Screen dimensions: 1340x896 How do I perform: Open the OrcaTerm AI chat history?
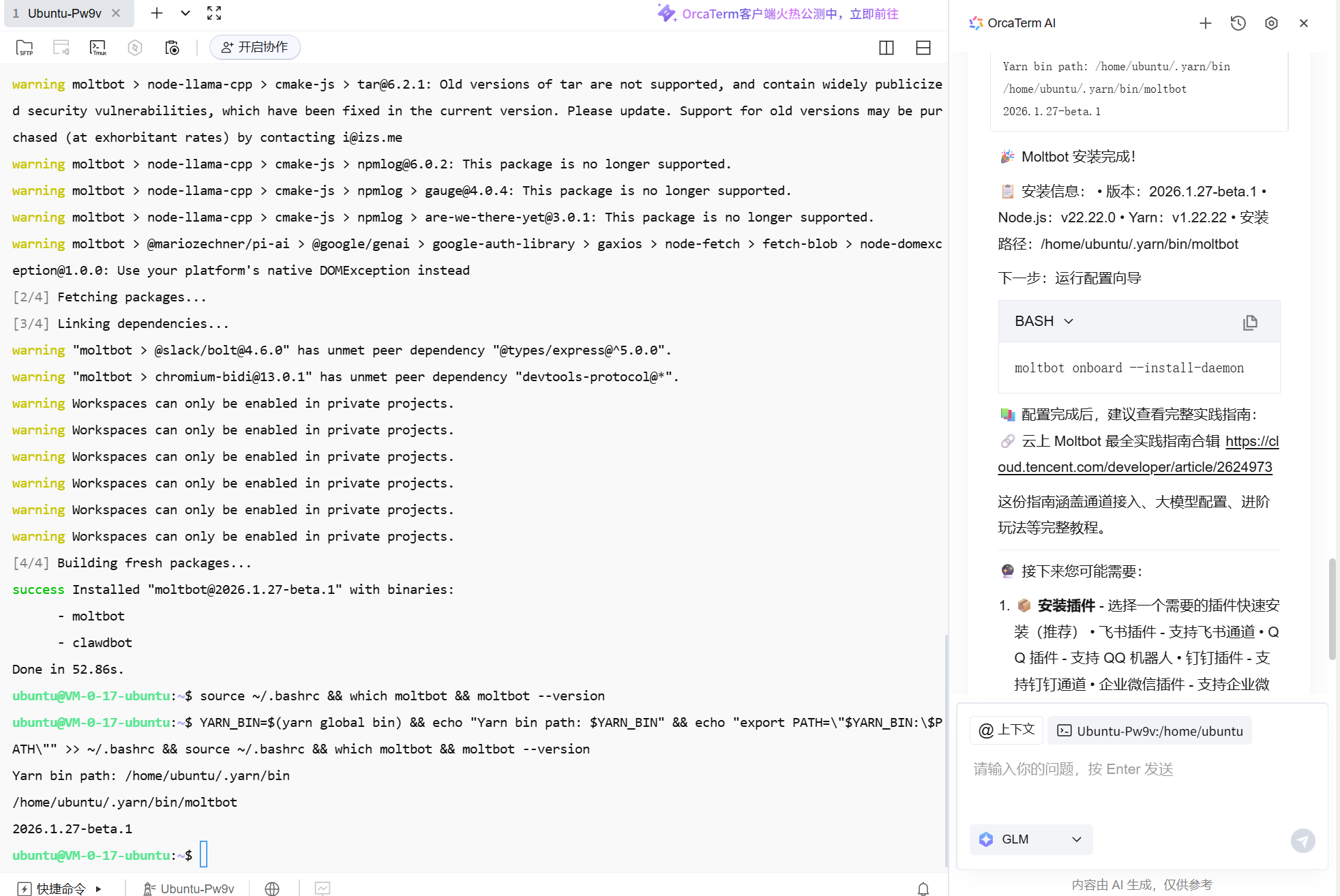[x=1238, y=23]
